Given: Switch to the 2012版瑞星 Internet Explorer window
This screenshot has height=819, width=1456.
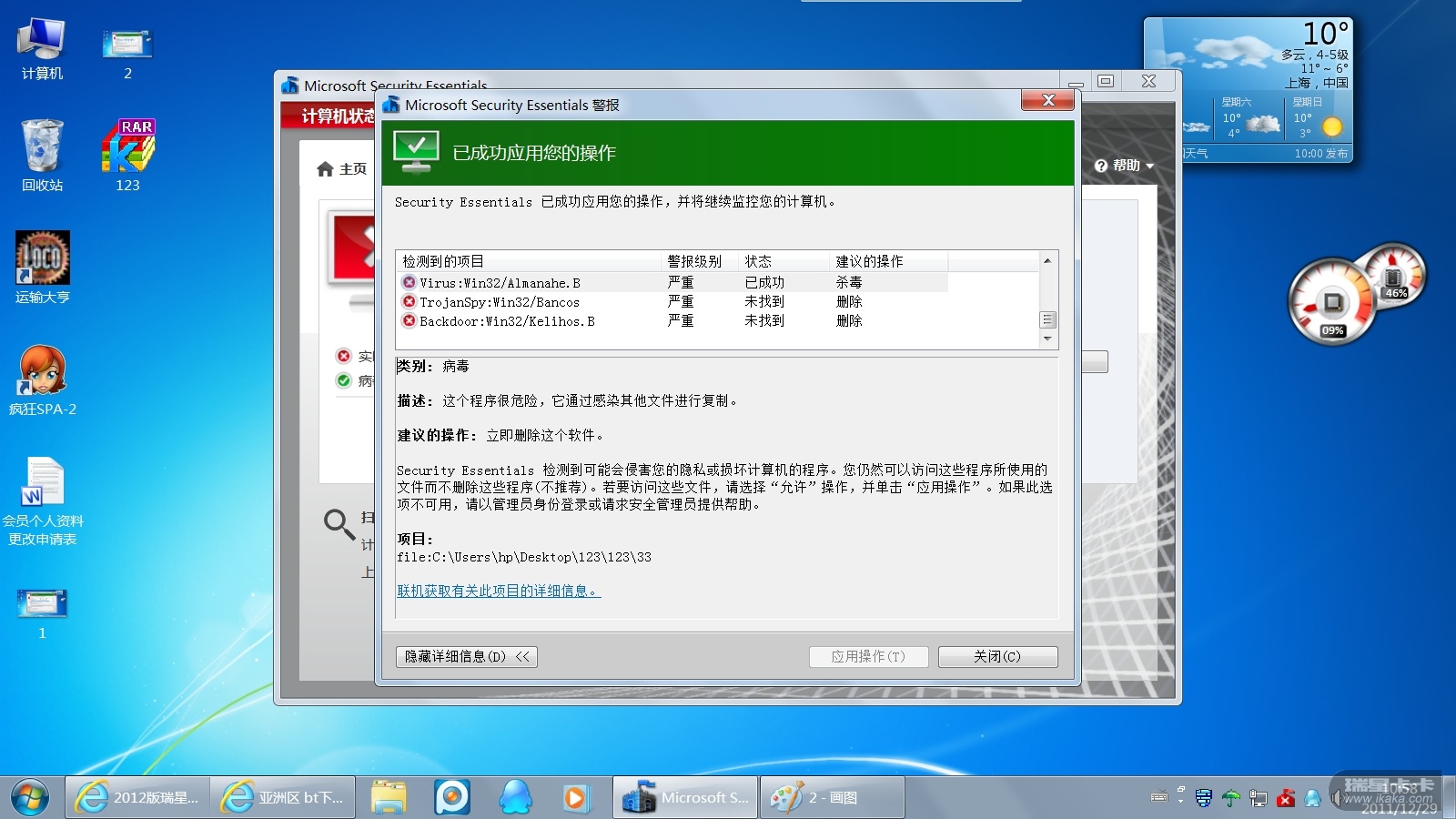Looking at the screenshot, I should pyautogui.click(x=137, y=797).
